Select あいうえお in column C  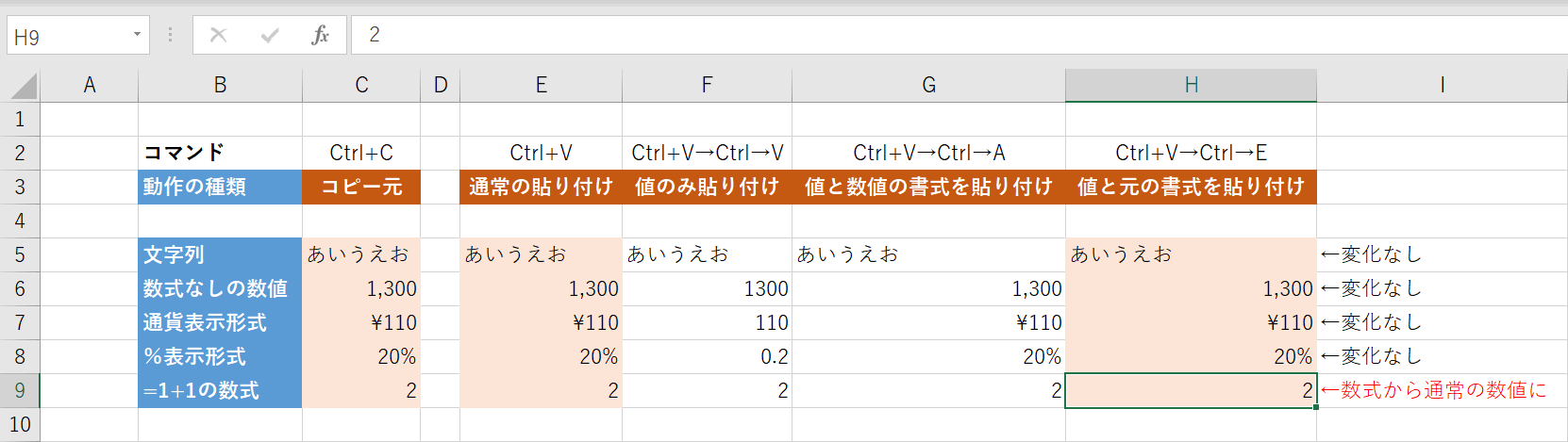point(361,254)
